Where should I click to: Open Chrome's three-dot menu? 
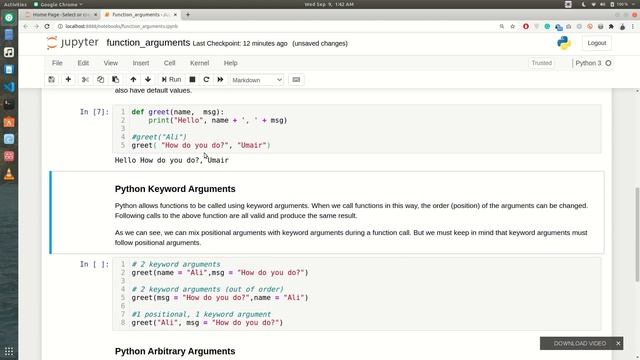pyautogui.click(x=633, y=27)
